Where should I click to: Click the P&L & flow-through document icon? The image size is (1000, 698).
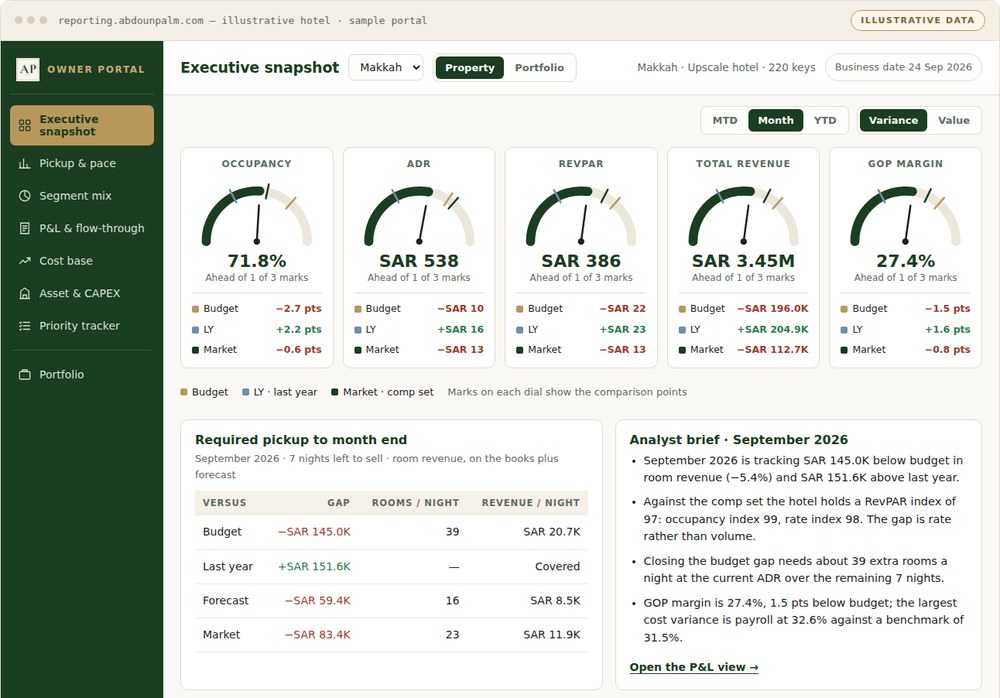(x=25, y=228)
